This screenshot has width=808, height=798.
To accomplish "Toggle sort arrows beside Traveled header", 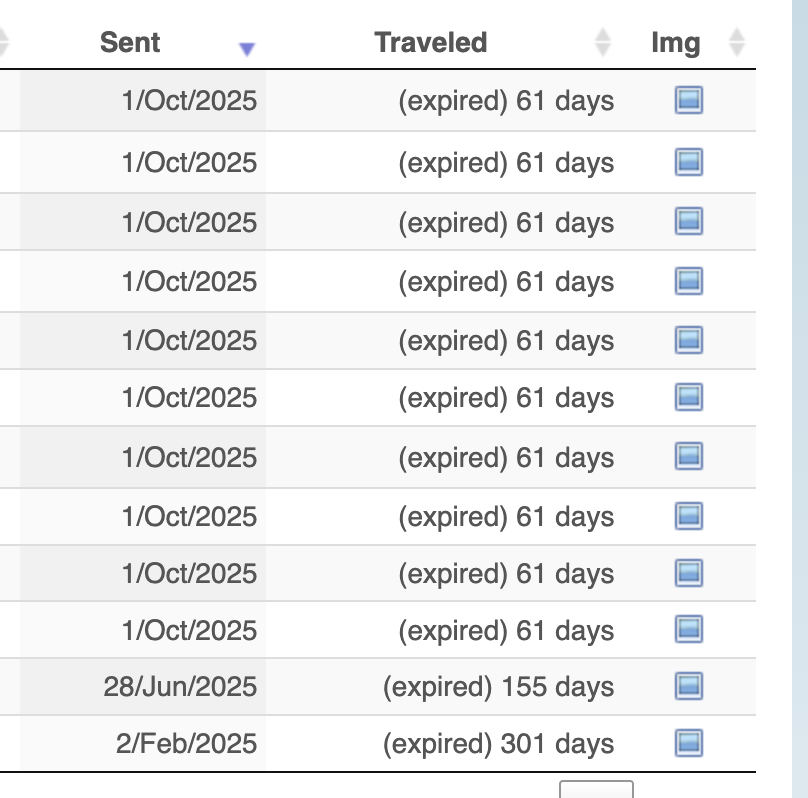I will (x=602, y=42).
